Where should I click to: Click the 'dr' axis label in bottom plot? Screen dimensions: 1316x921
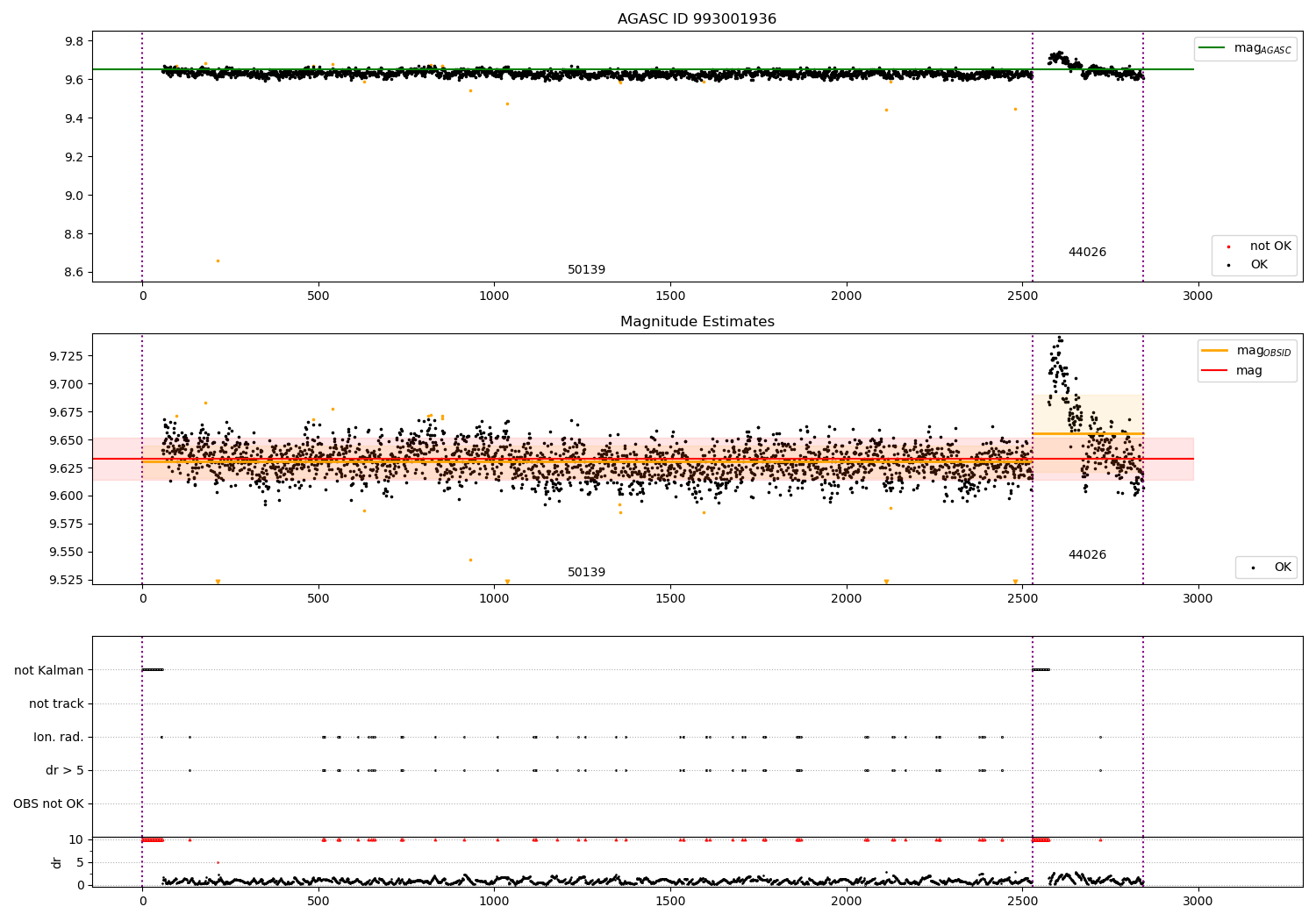57,862
